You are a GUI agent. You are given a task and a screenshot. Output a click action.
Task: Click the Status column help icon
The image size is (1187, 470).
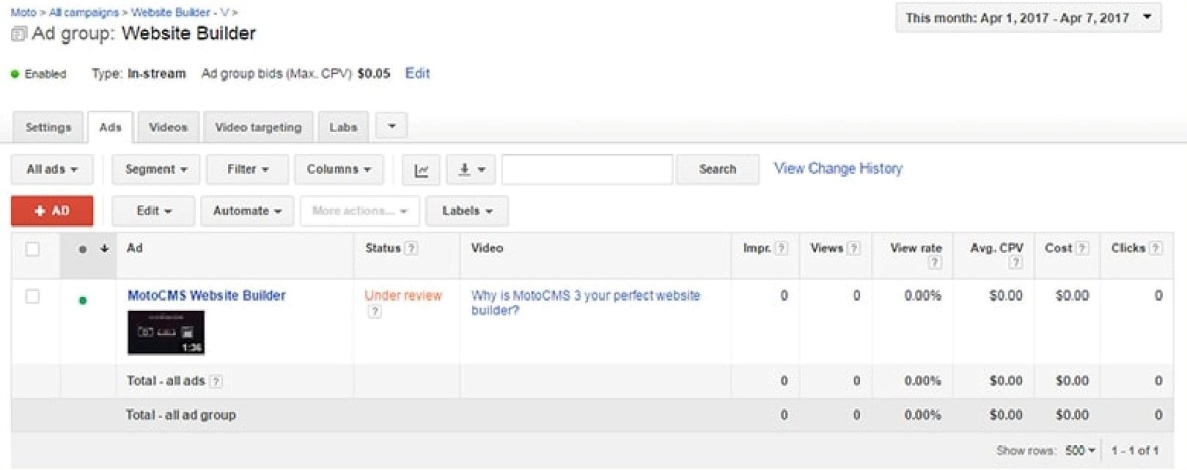[411, 249]
